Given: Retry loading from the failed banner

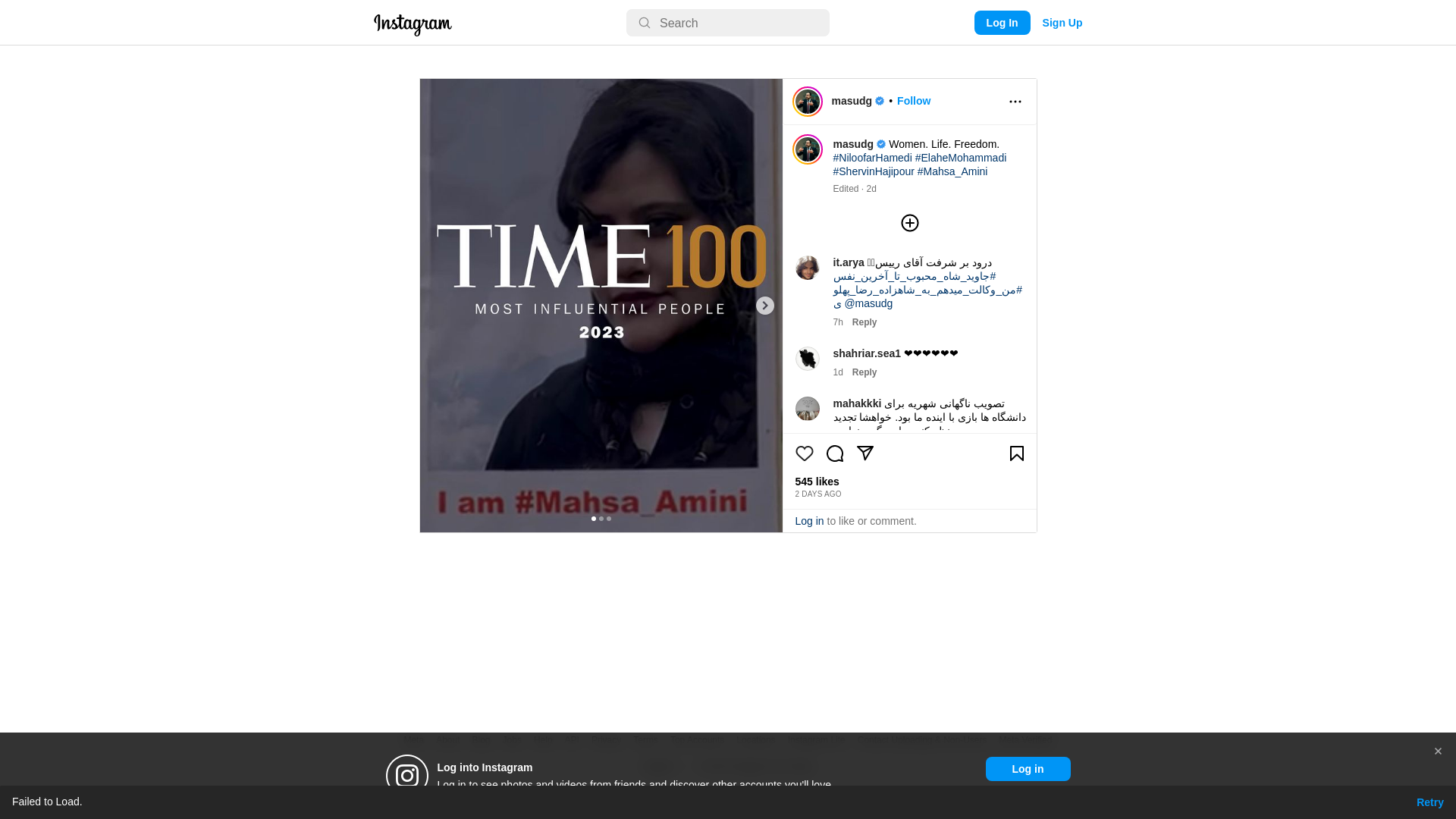Looking at the screenshot, I should click(1429, 802).
